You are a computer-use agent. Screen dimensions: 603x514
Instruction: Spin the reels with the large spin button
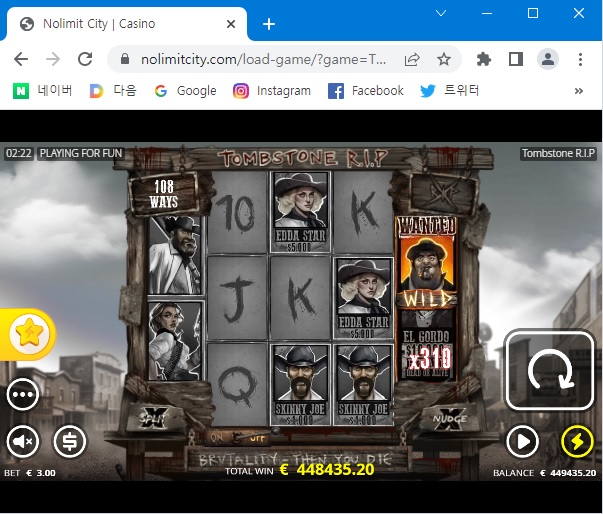(550, 370)
